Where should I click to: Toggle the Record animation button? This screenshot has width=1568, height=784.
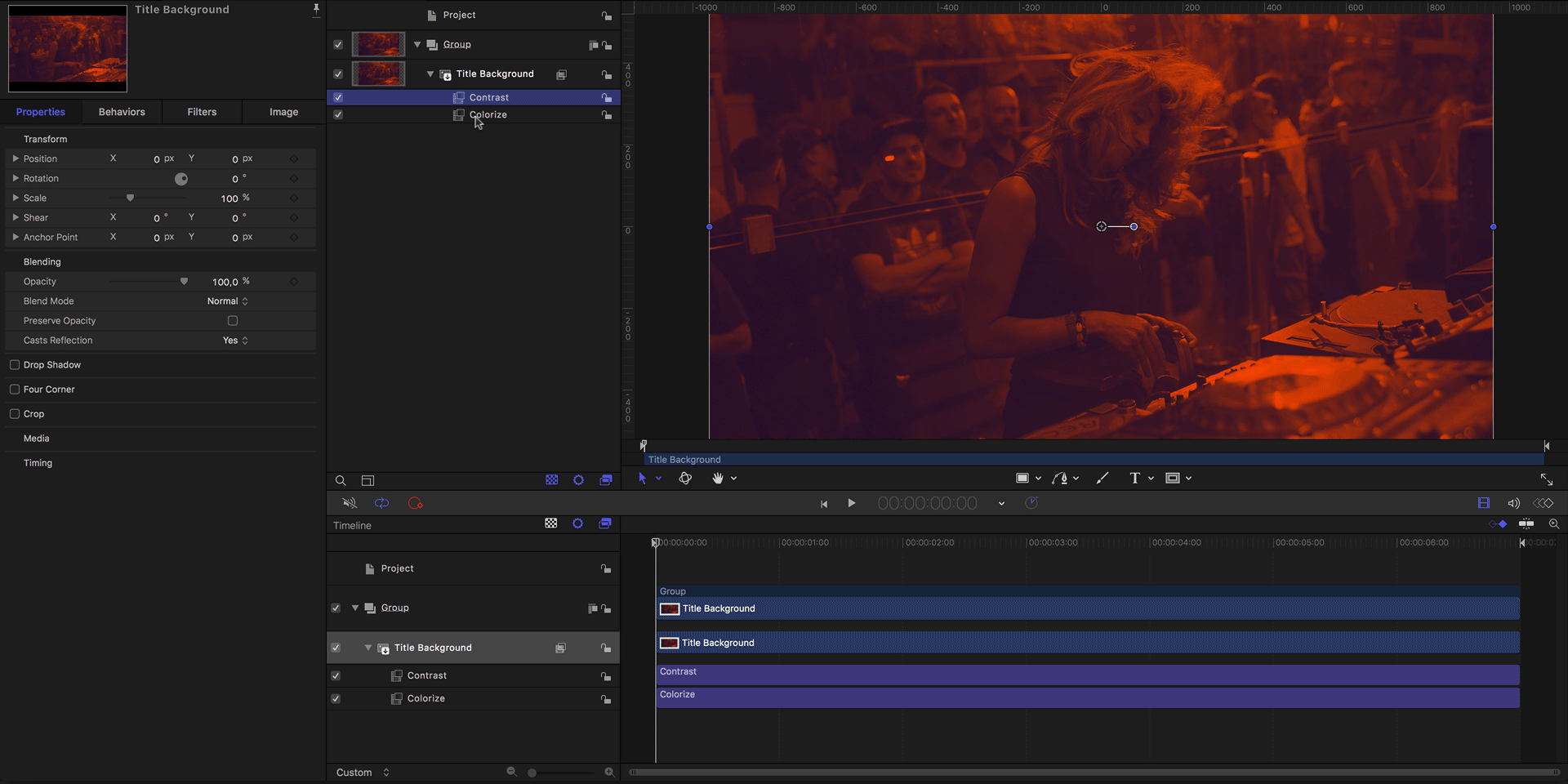point(415,503)
